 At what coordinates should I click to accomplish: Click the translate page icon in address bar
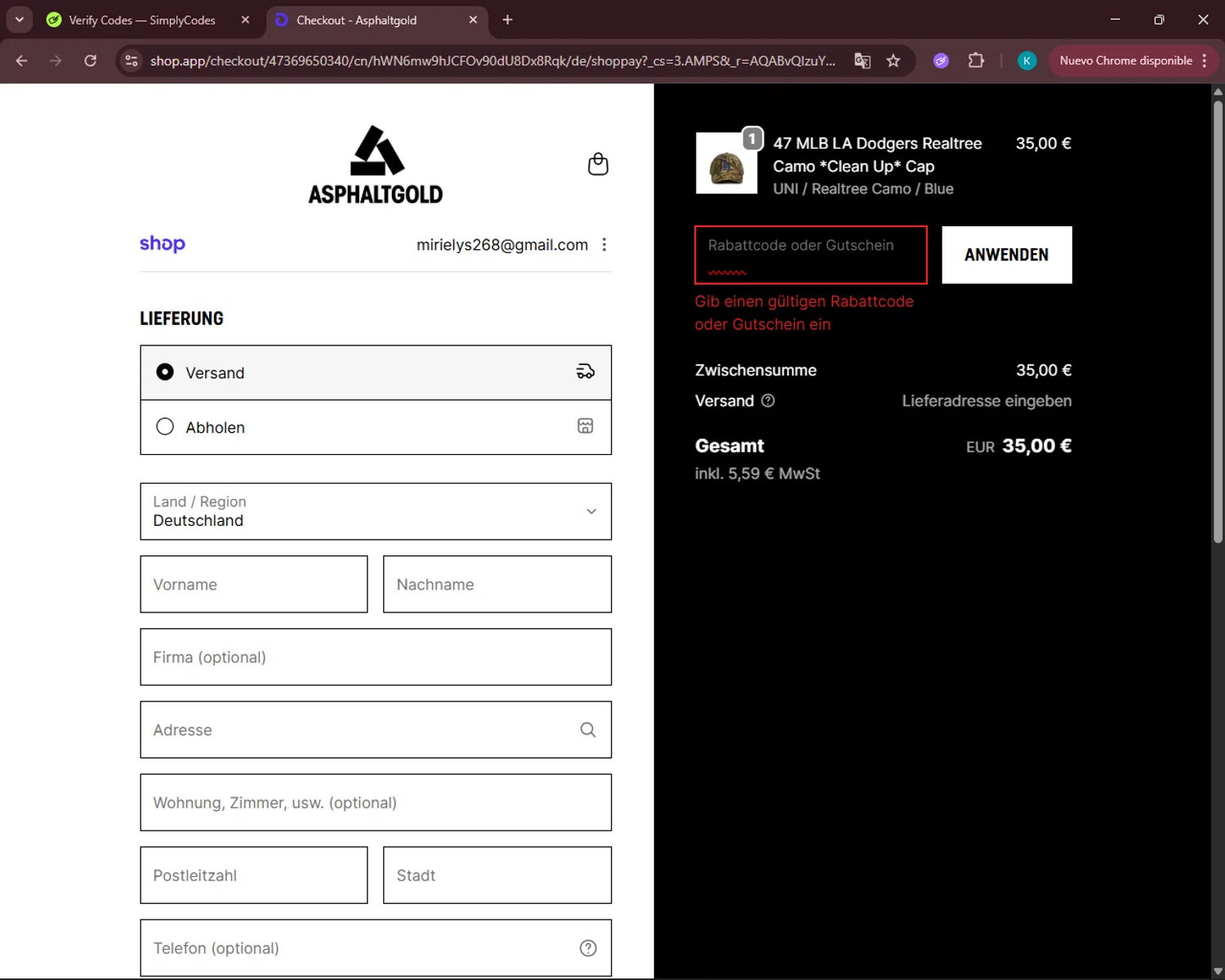862,60
